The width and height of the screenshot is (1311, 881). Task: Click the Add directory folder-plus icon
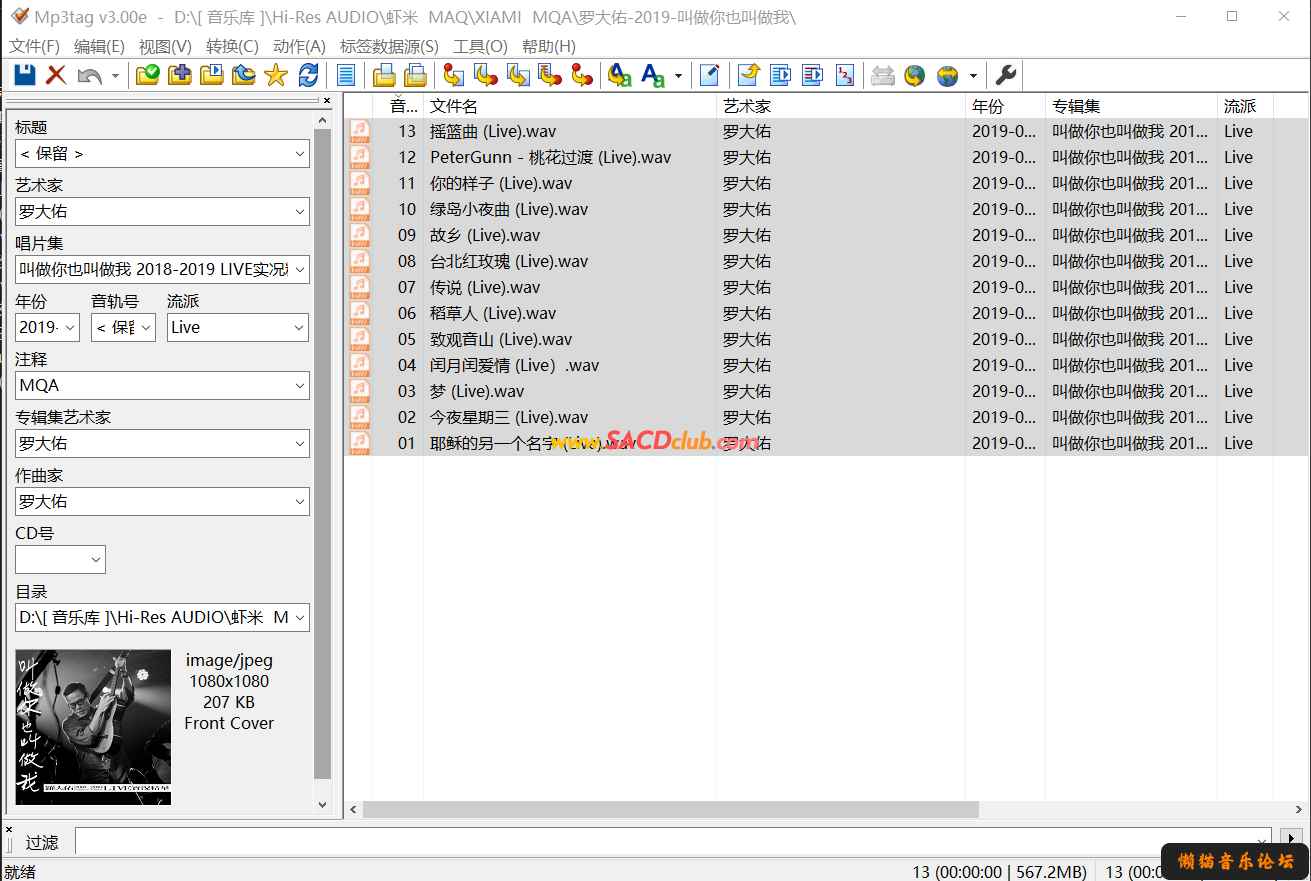point(180,75)
